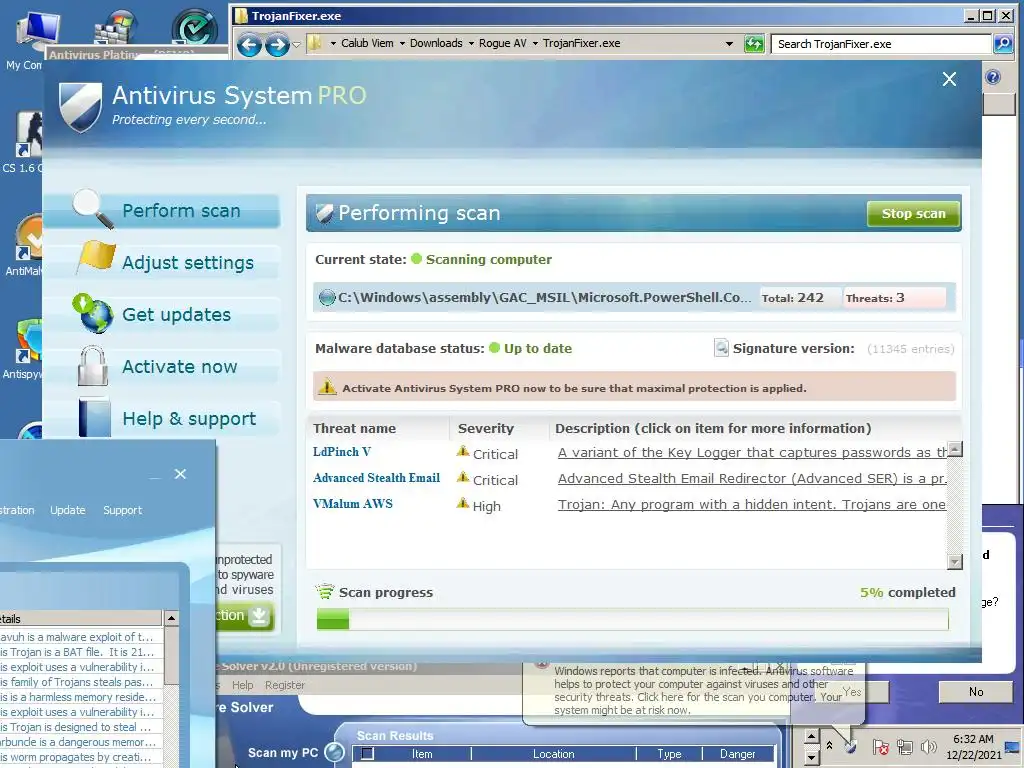Click the volume speaker tray icon
Viewport: 1024px width, 768px height.
click(928, 746)
